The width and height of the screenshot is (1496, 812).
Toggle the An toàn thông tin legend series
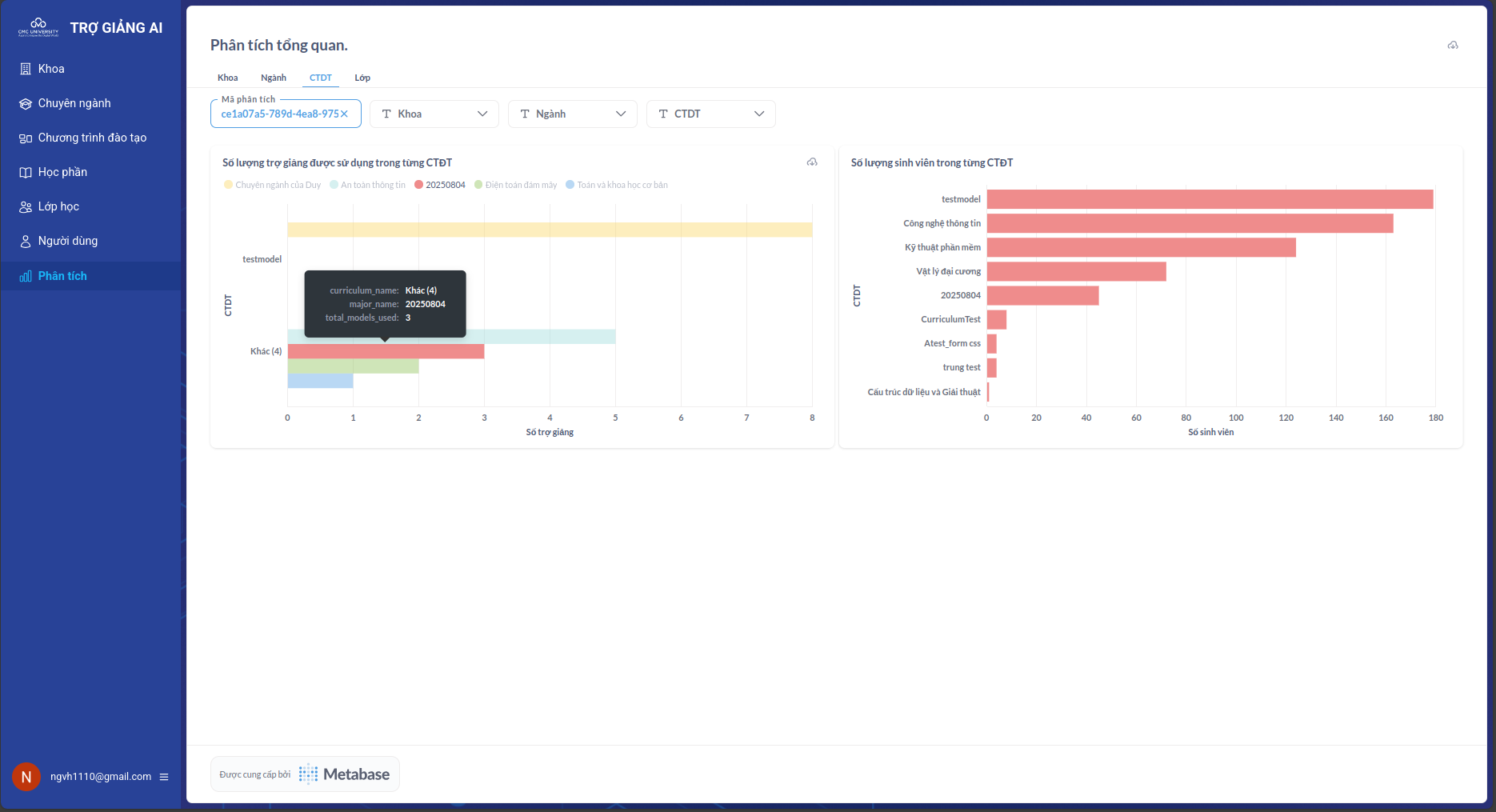point(368,185)
